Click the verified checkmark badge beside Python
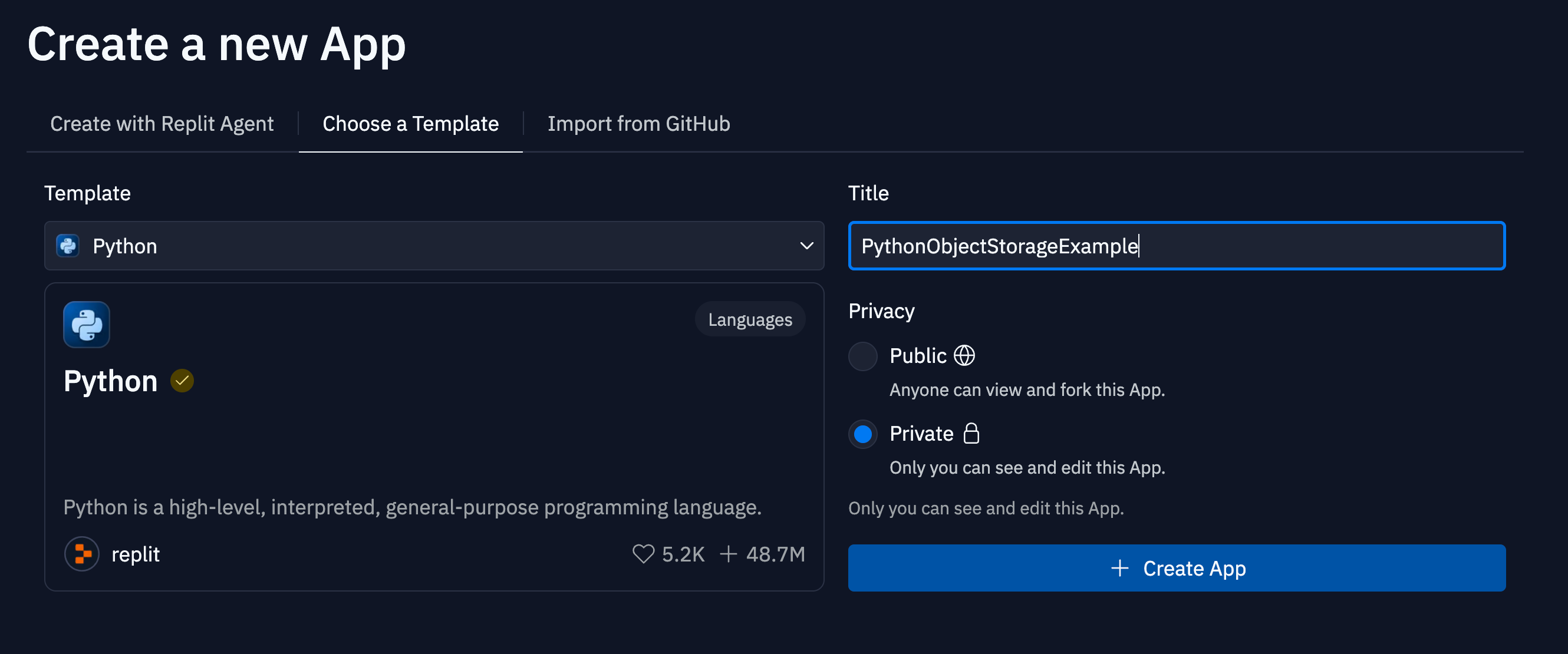The height and width of the screenshot is (654, 1568). (x=182, y=381)
